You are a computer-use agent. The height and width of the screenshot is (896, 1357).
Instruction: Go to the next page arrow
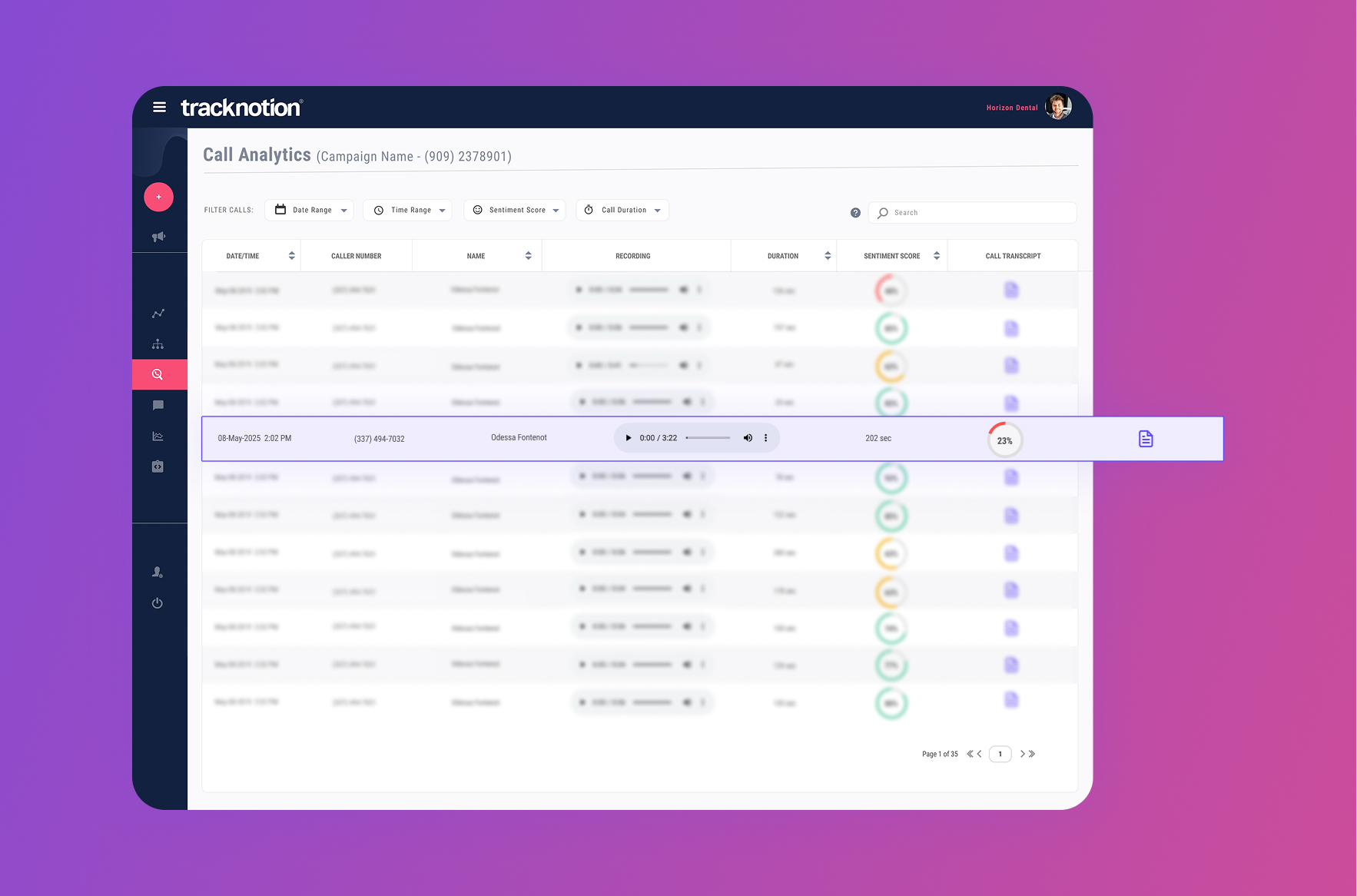pyautogui.click(x=1023, y=754)
